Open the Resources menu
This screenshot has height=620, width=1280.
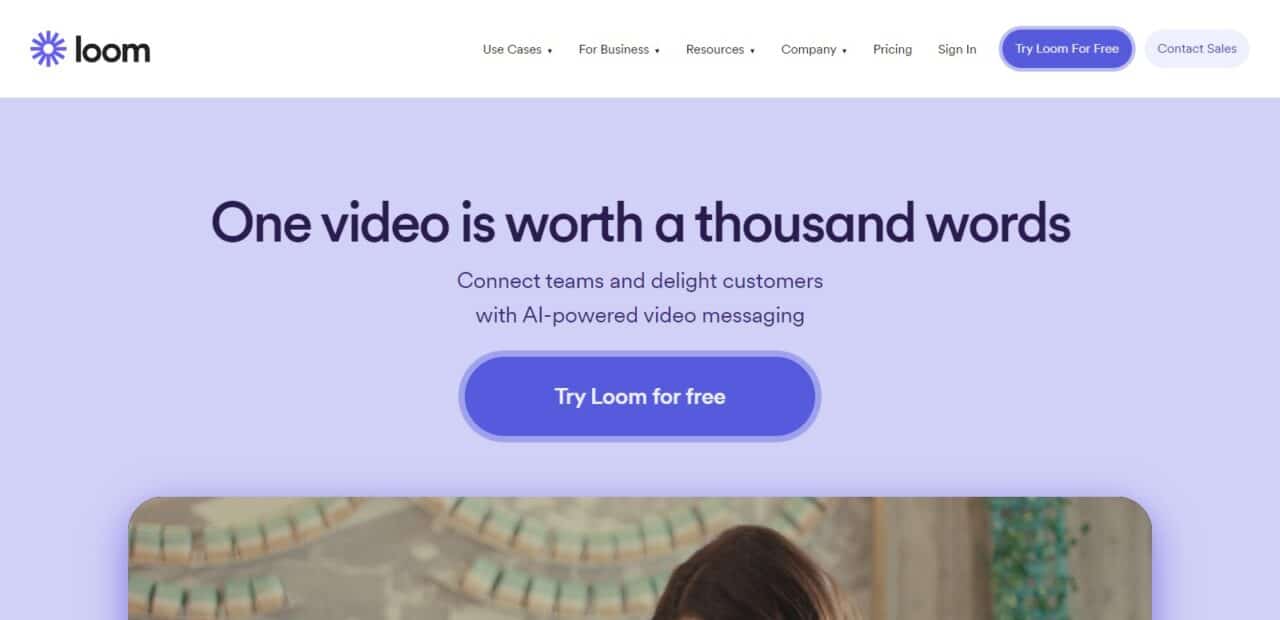tap(715, 49)
